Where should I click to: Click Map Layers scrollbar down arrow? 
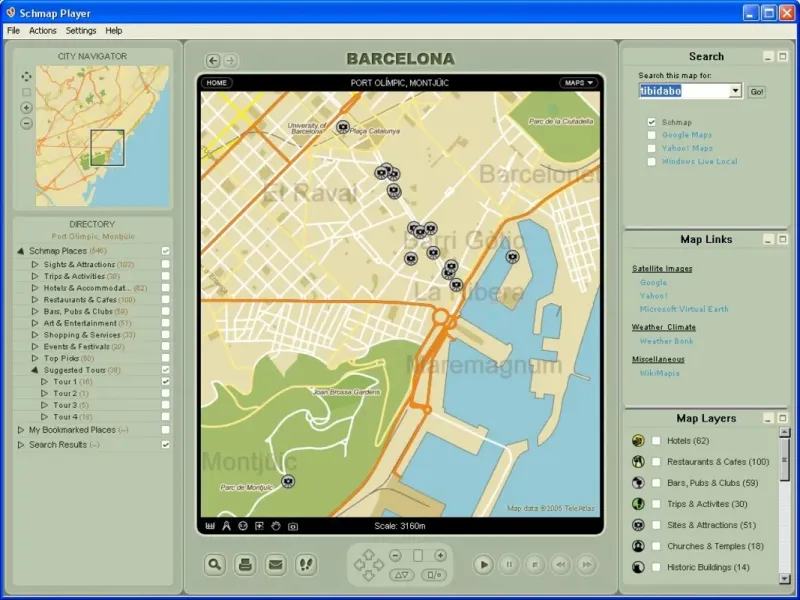coord(785,579)
